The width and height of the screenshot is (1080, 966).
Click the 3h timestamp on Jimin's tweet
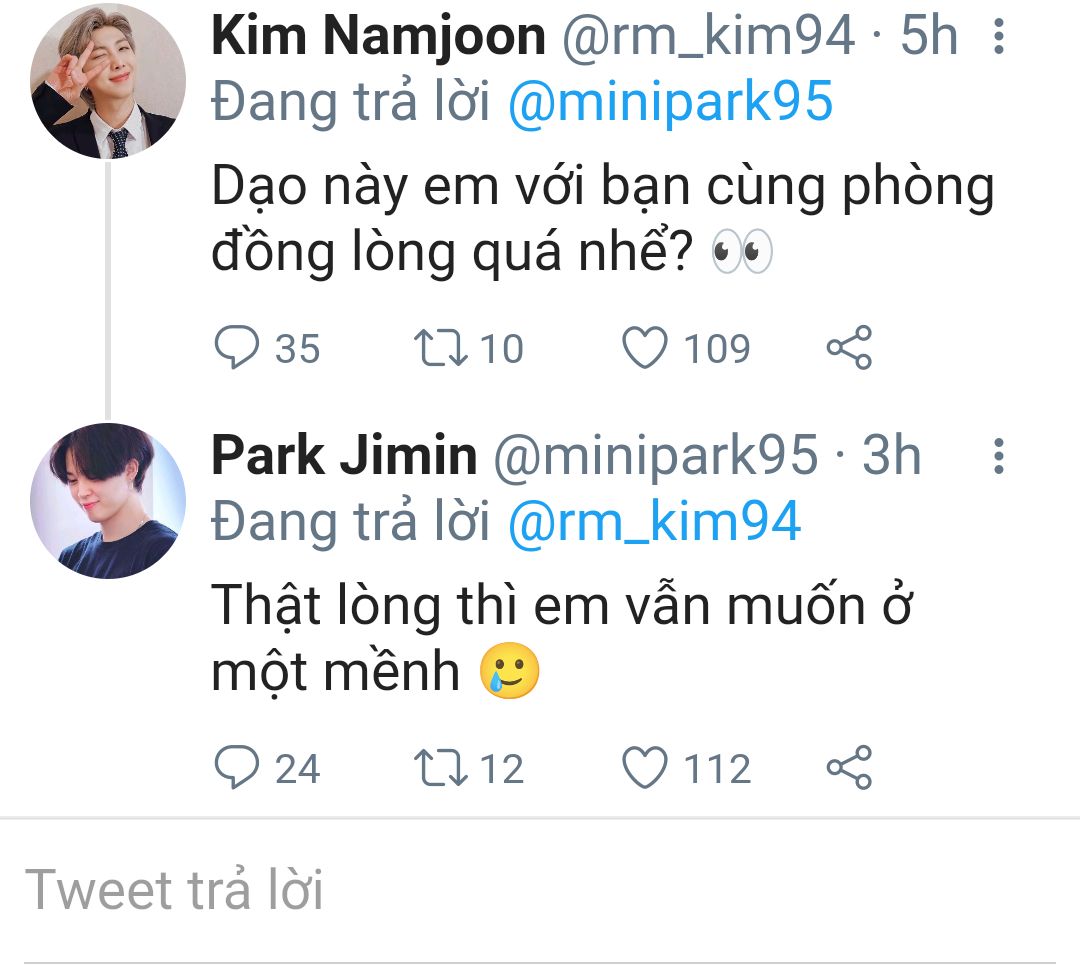coord(892,456)
